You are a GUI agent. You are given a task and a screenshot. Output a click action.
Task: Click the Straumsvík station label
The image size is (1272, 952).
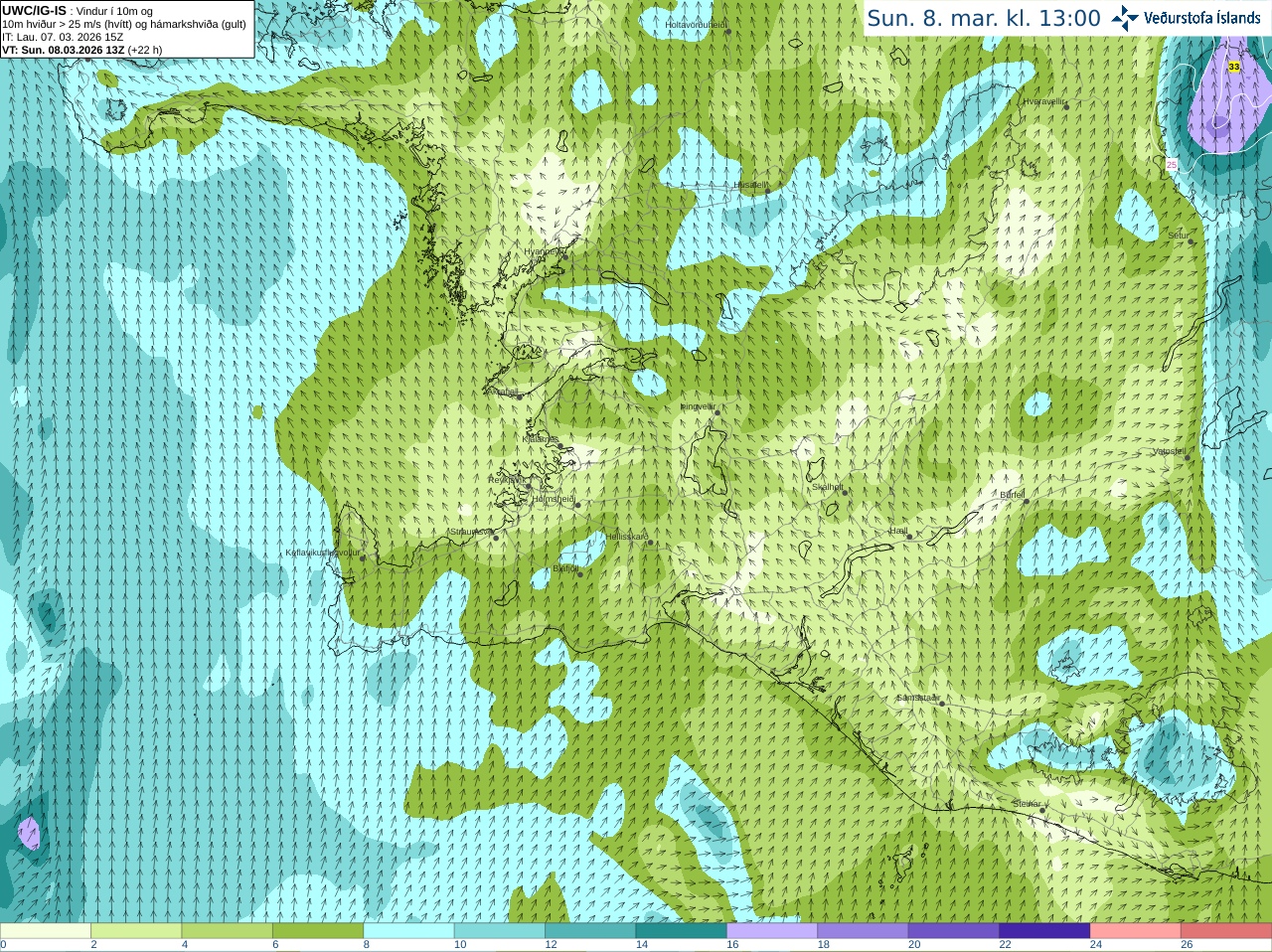[470, 532]
